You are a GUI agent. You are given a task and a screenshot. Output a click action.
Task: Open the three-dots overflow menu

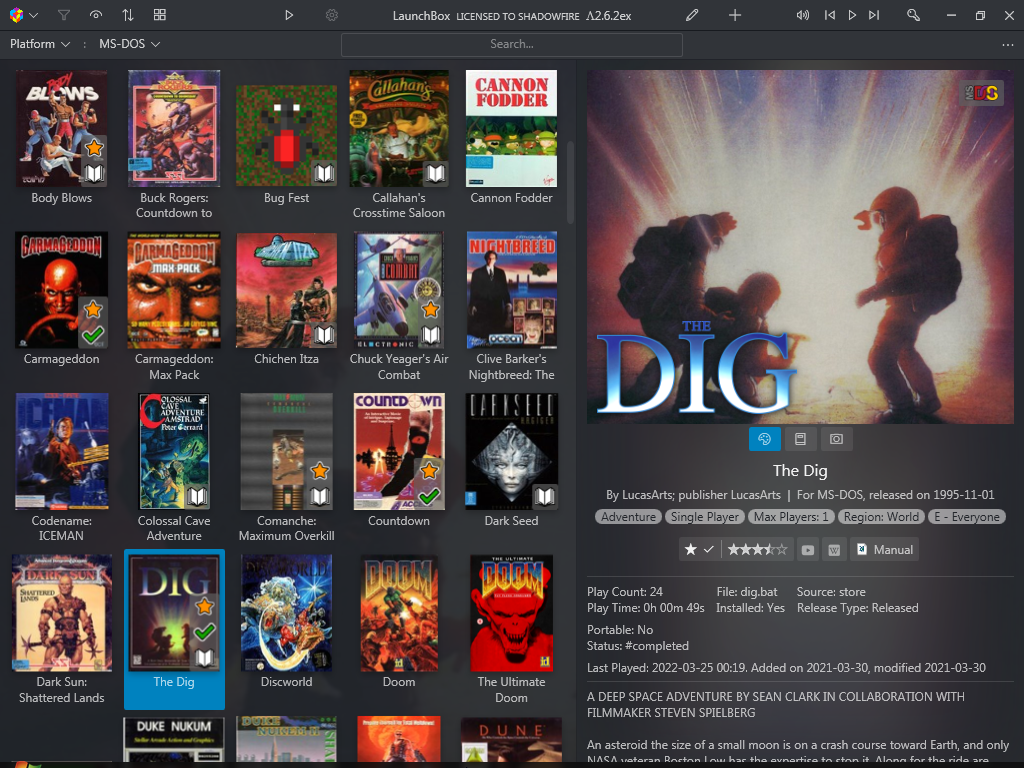click(x=1007, y=44)
